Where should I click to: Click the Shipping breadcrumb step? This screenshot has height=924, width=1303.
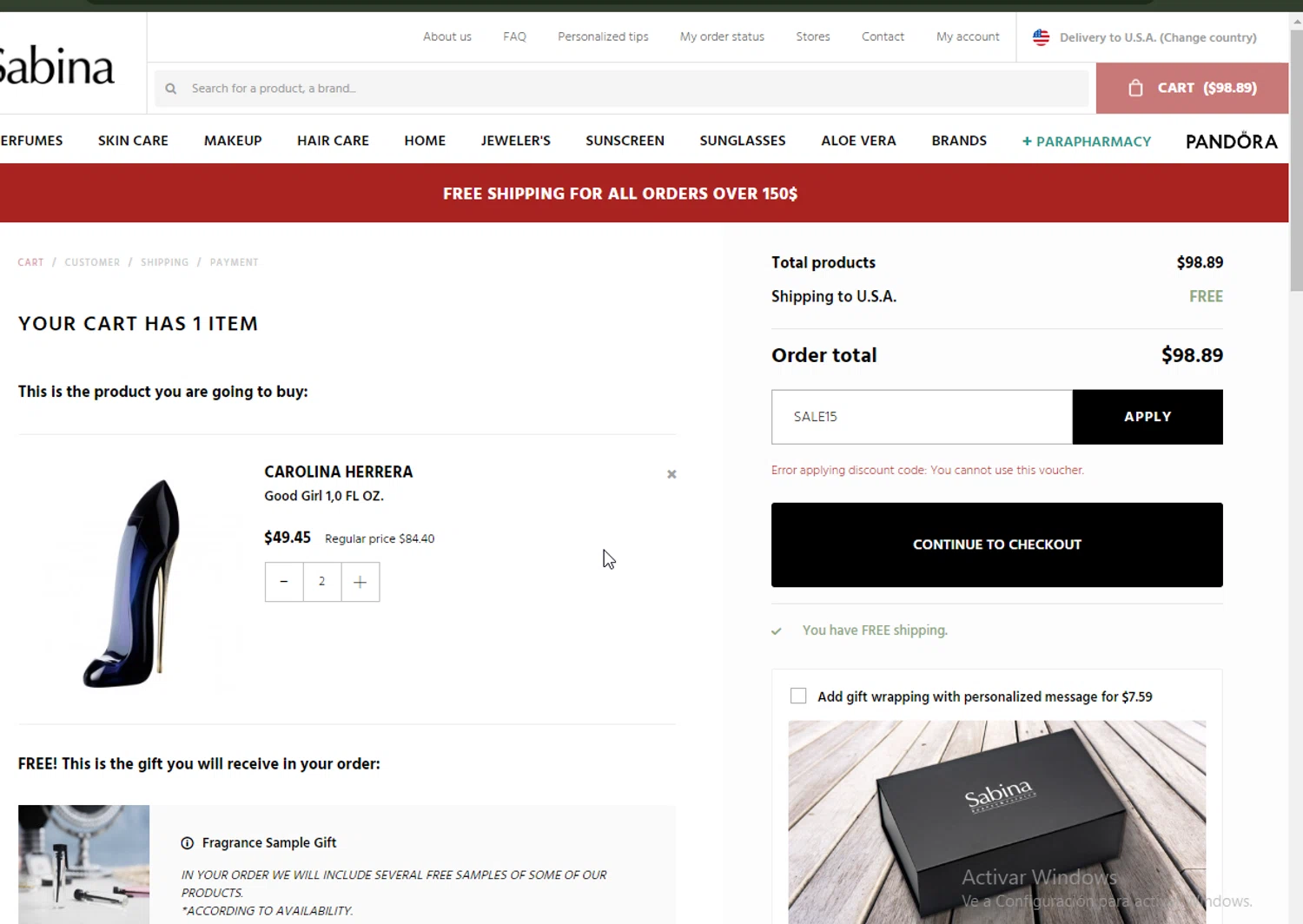pos(164,262)
